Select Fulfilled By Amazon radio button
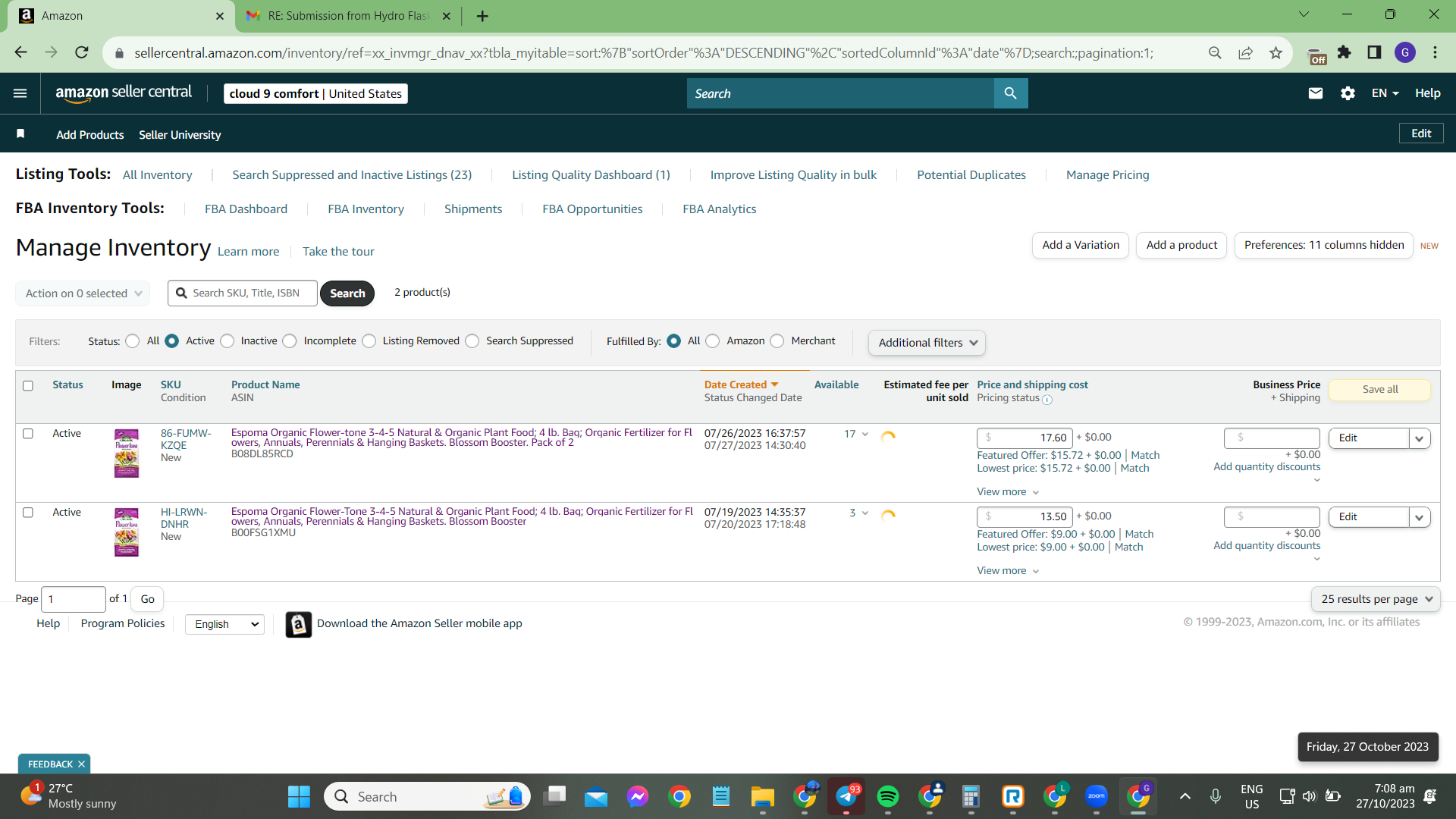 pyautogui.click(x=713, y=341)
